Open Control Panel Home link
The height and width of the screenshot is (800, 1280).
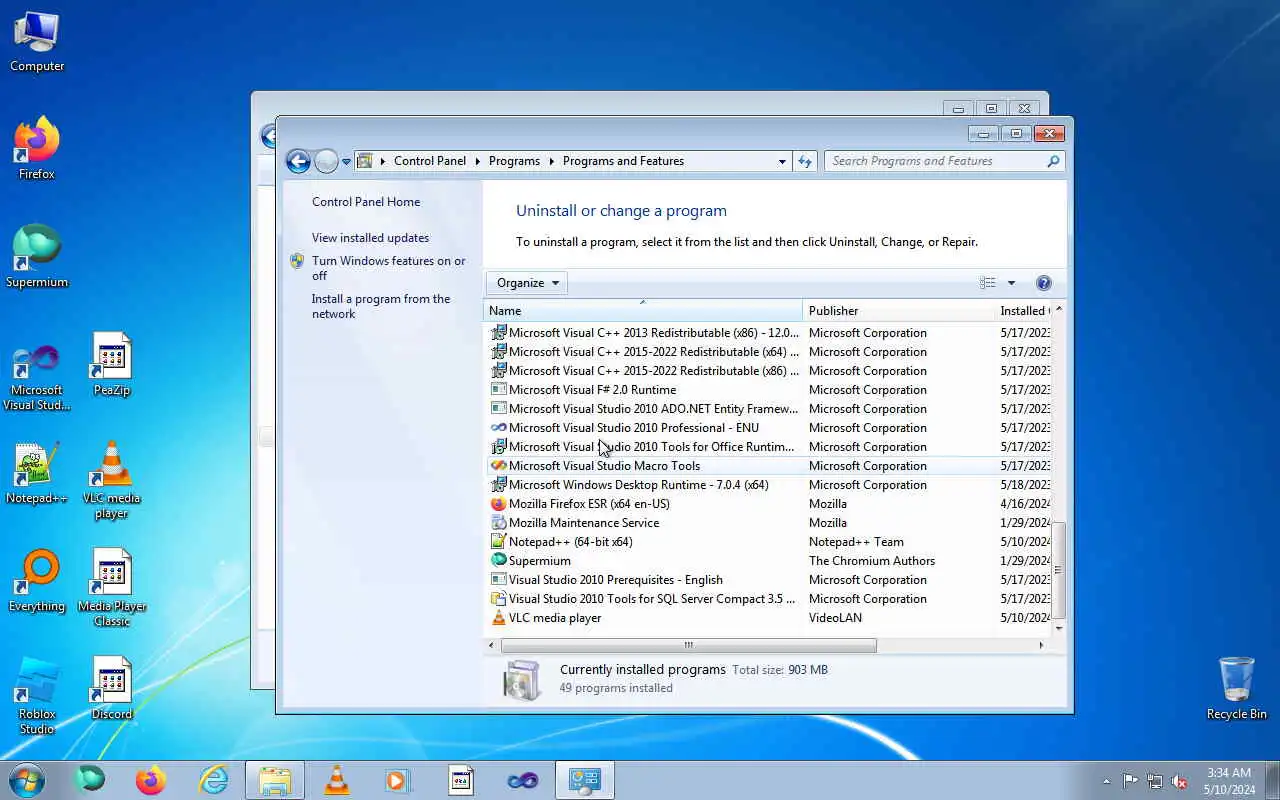(x=366, y=202)
